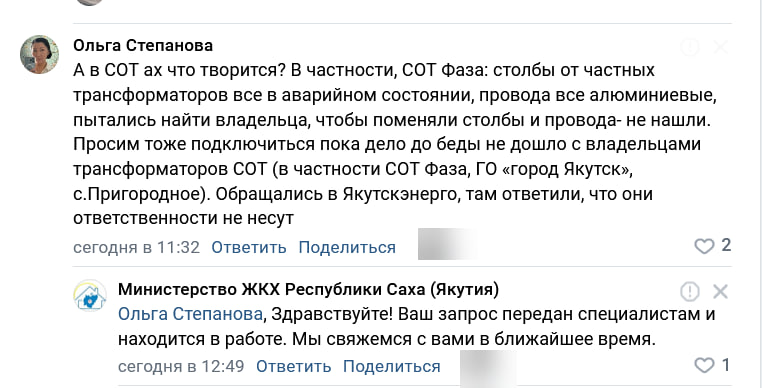
Task: Click Ответить under the ministry's reply
Action: coord(294,366)
